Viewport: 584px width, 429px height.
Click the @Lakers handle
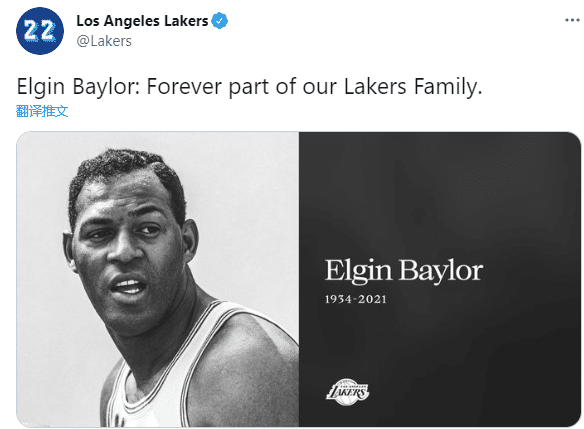point(104,41)
